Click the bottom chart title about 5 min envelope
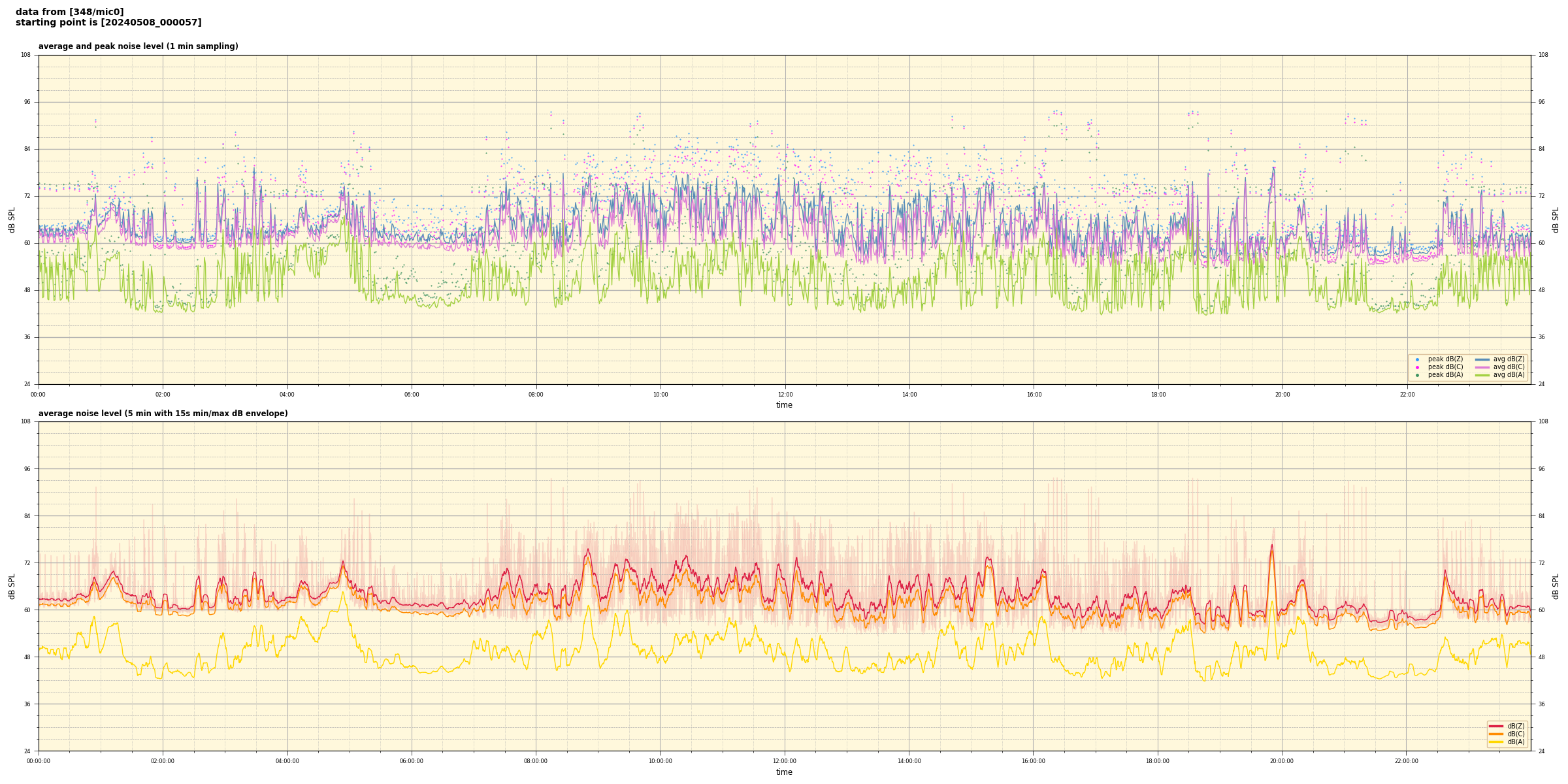This screenshot has height=784, width=1568. pos(163,414)
